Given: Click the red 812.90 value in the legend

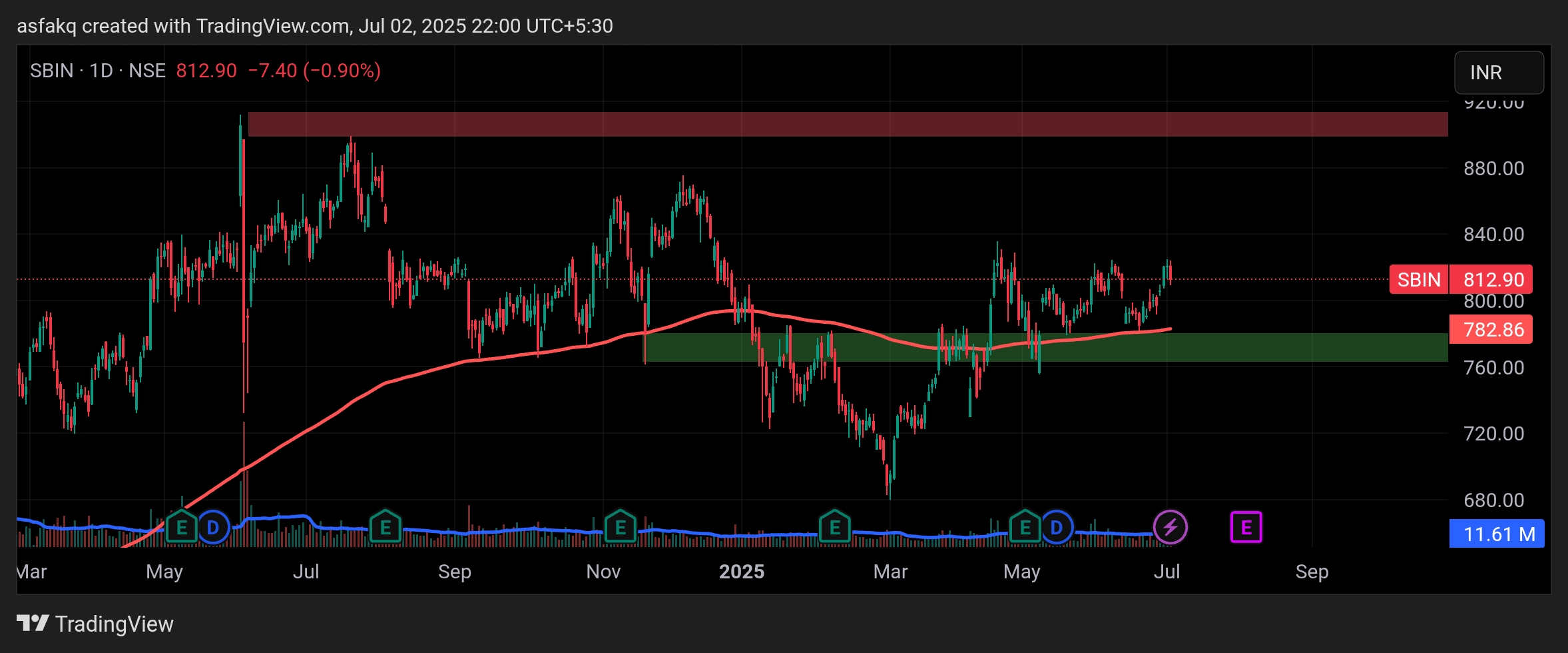Looking at the screenshot, I should click(206, 71).
